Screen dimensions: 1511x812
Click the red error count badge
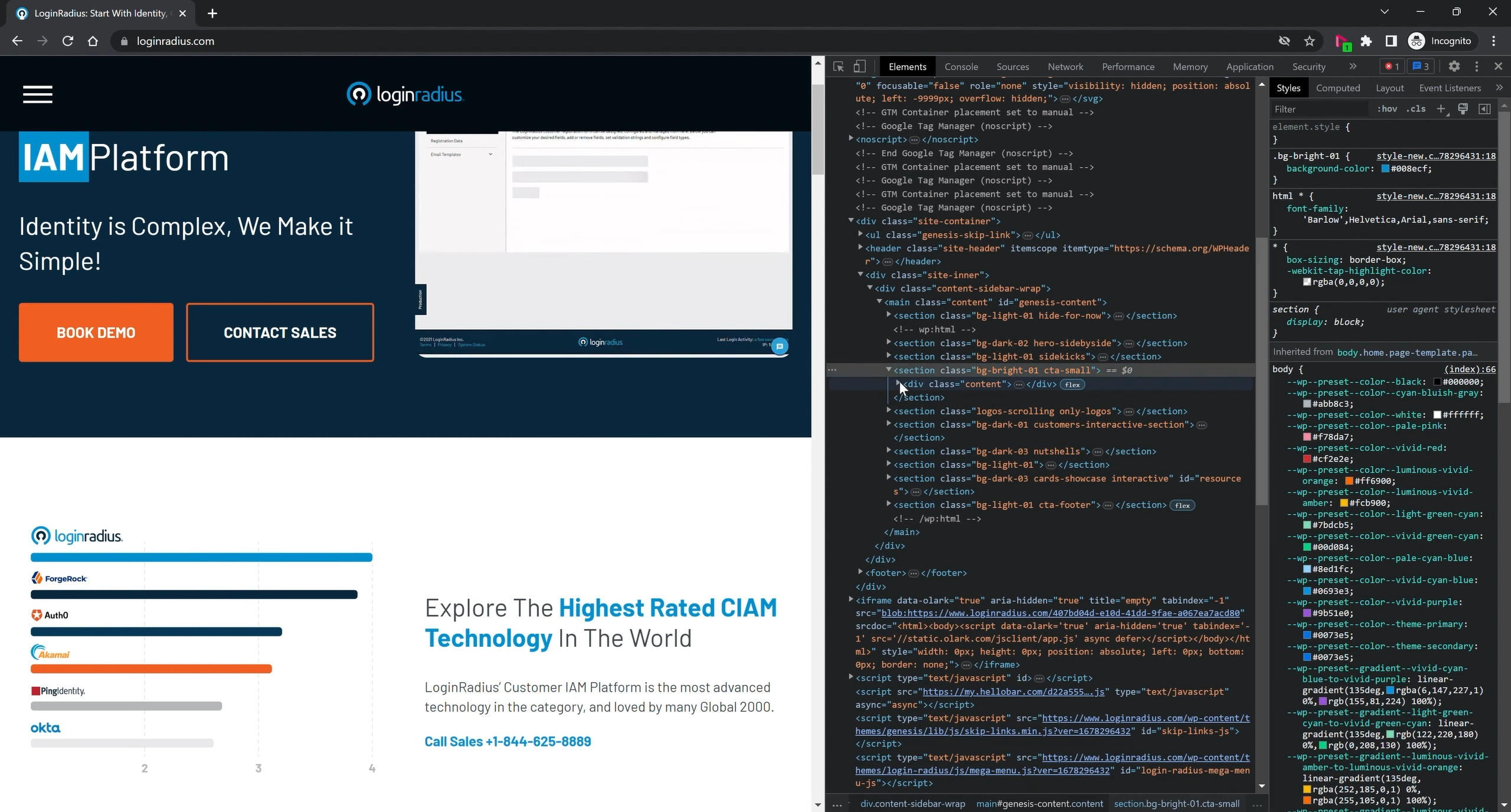coord(1392,67)
